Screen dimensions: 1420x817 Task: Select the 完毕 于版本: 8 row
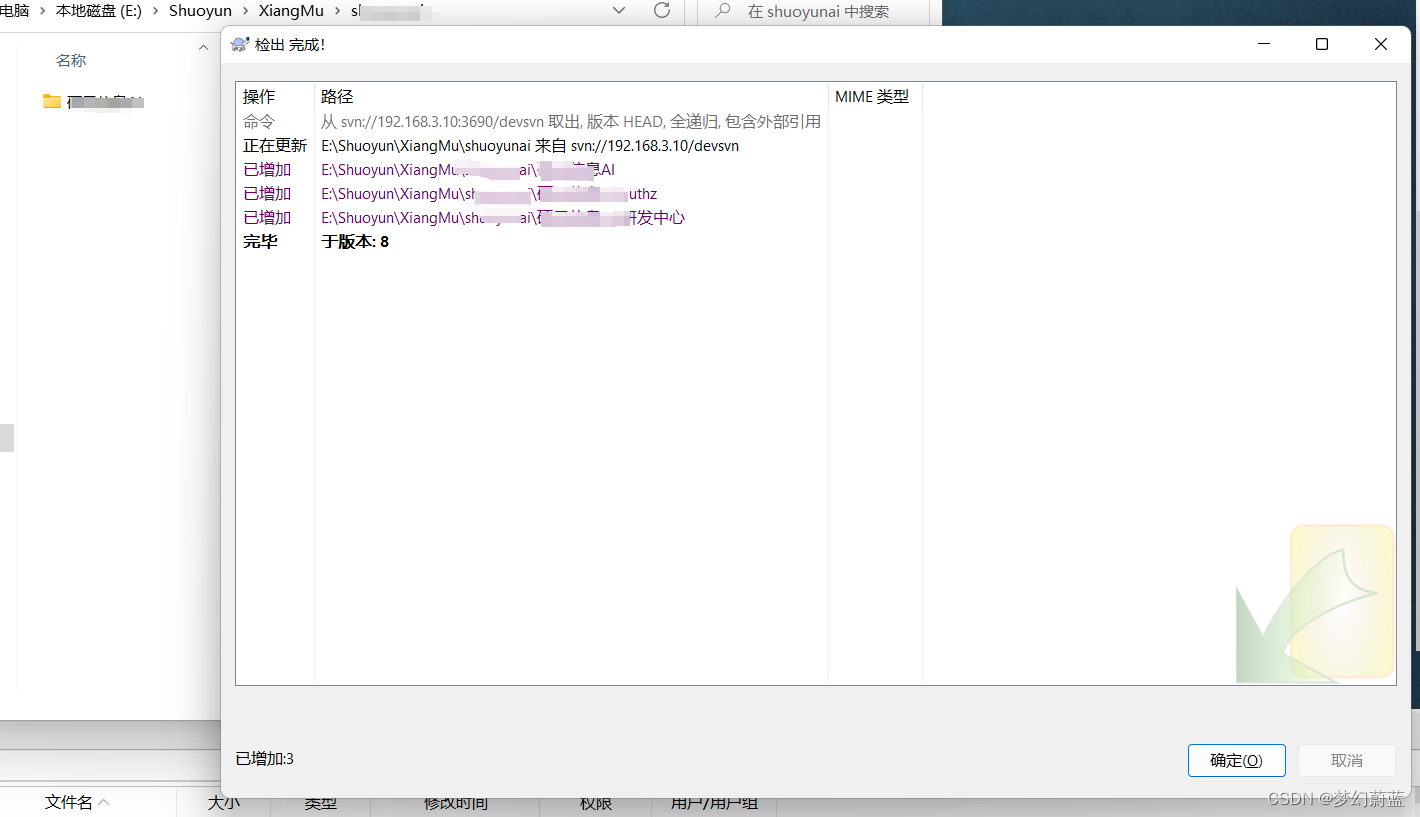pos(531,241)
